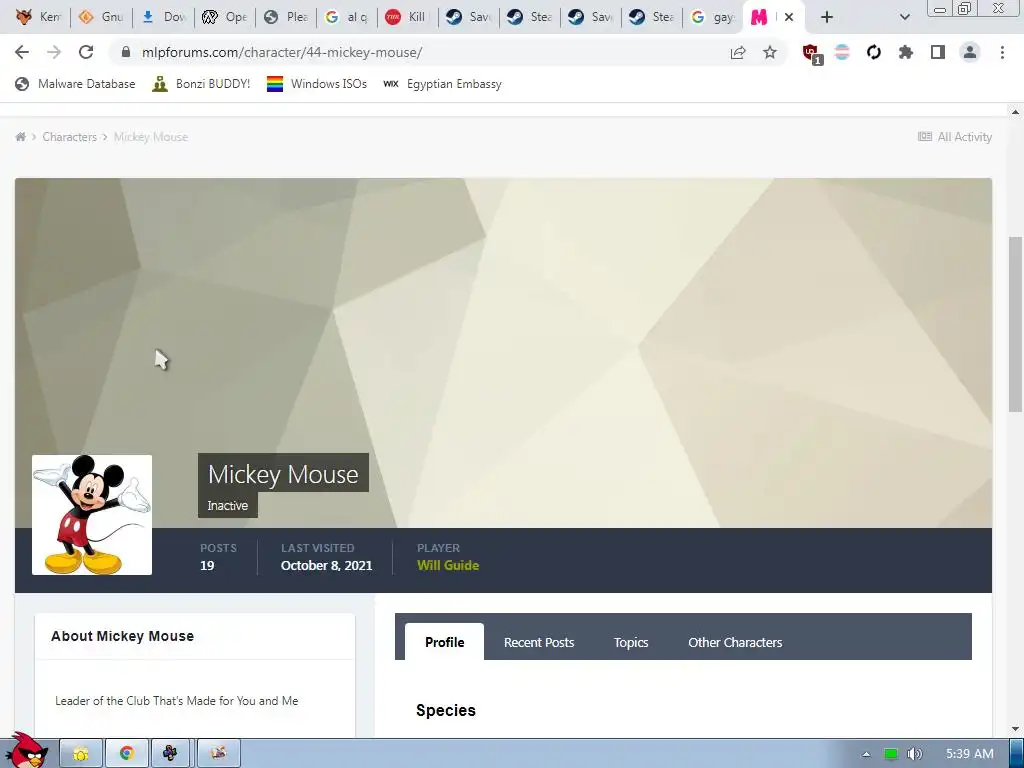Open the Chrome profile avatar

pyautogui.click(x=970, y=52)
